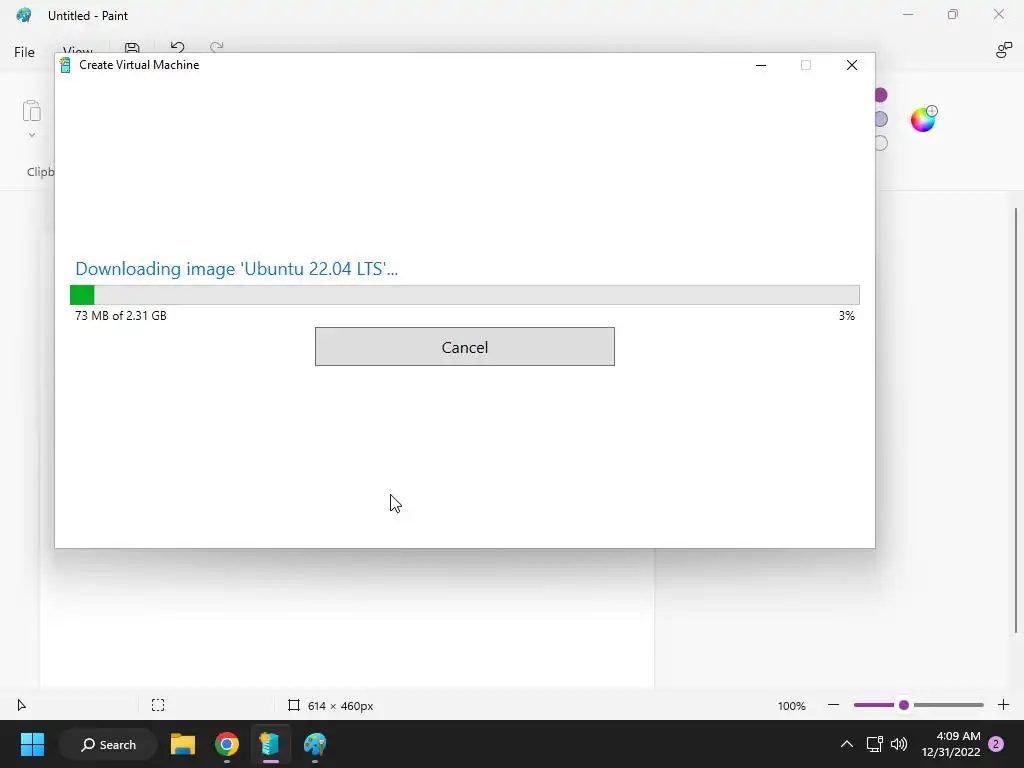The image size is (1024, 768).
Task: Show hidden system tray icons
Action: [846, 744]
